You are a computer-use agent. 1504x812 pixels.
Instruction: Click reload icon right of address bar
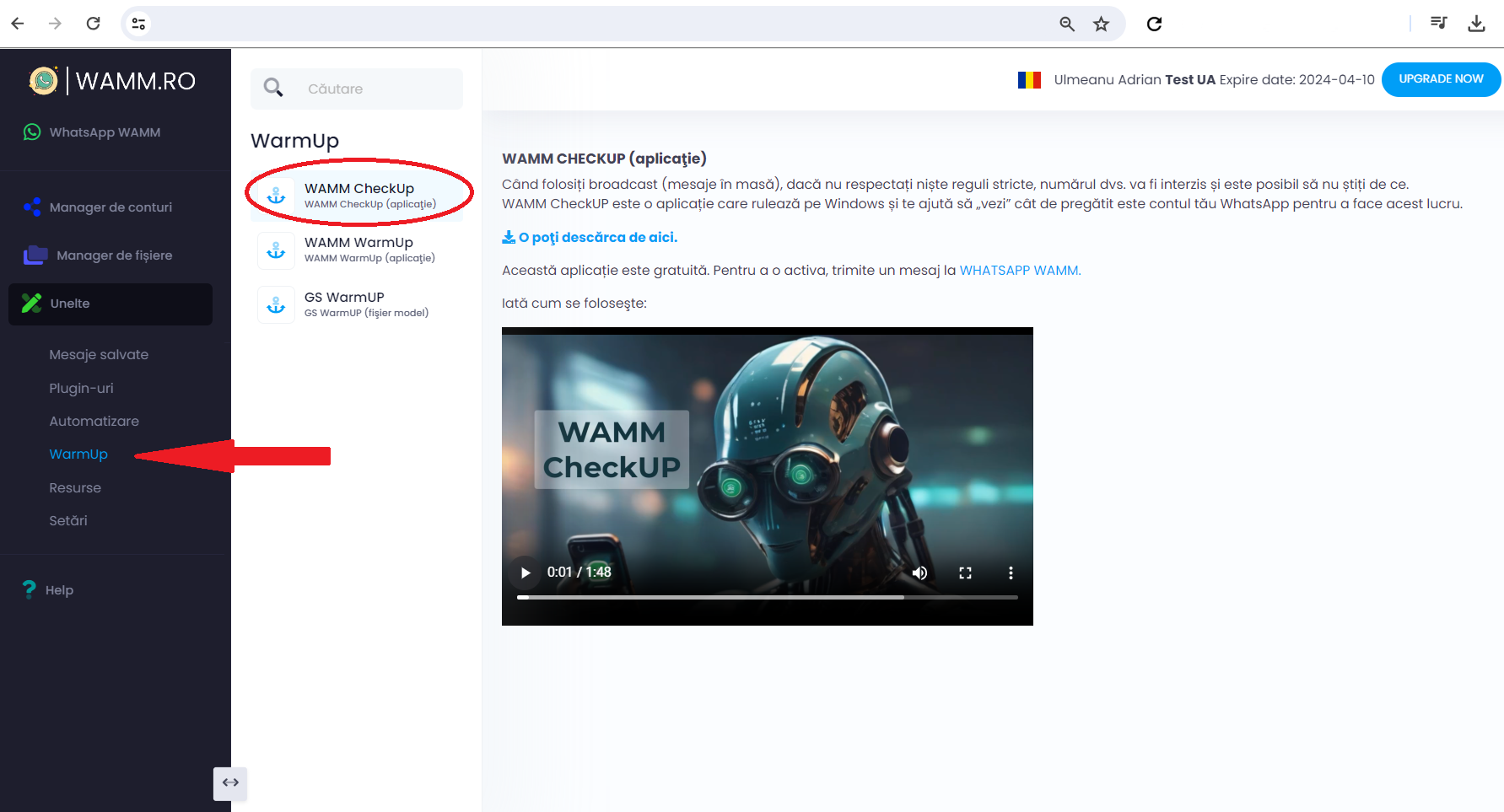(x=1155, y=24)
